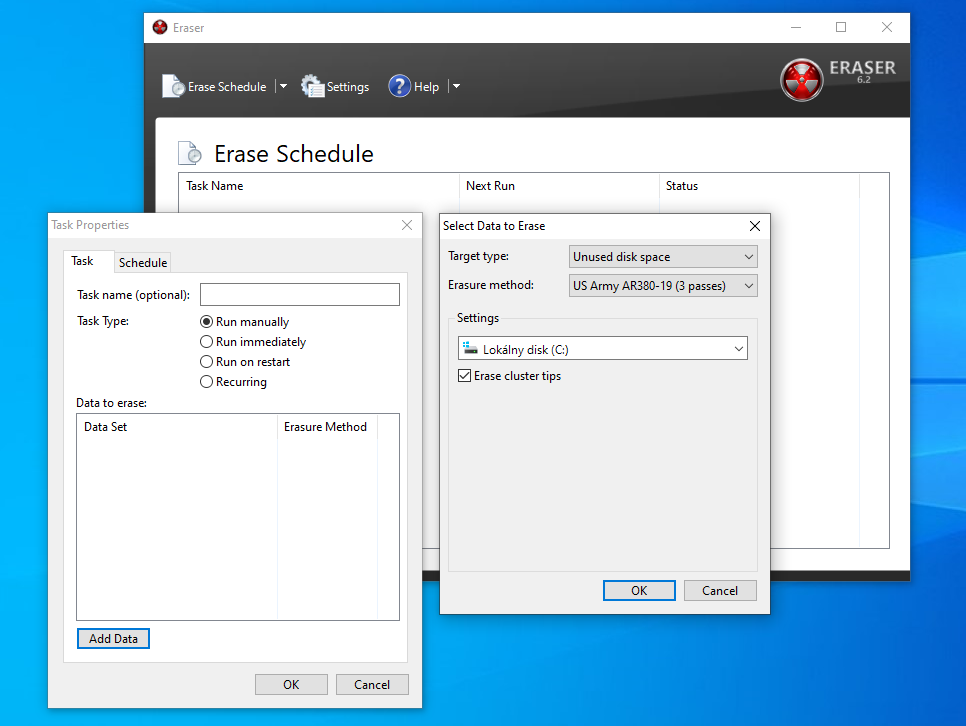966x726 pixels.
Task: Click the Task name text field
Action: tap(299, 295)
